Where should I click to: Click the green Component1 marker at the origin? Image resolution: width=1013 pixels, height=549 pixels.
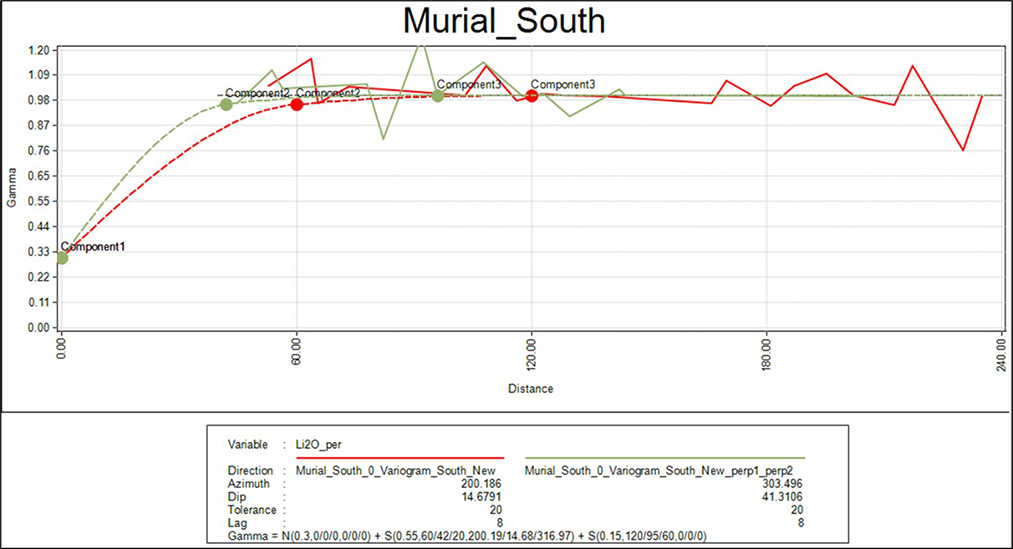coord(62,258)
